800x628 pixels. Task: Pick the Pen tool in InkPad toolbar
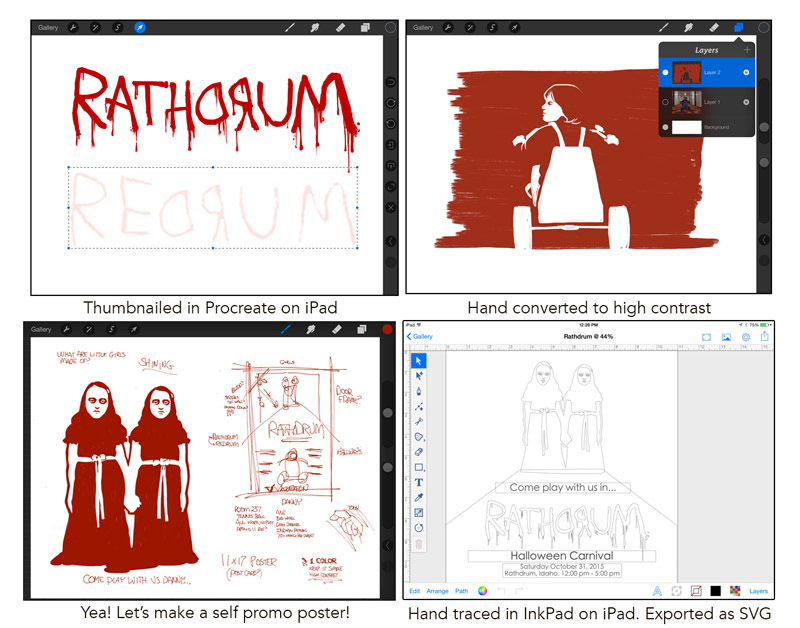click(x=419, y=391)
